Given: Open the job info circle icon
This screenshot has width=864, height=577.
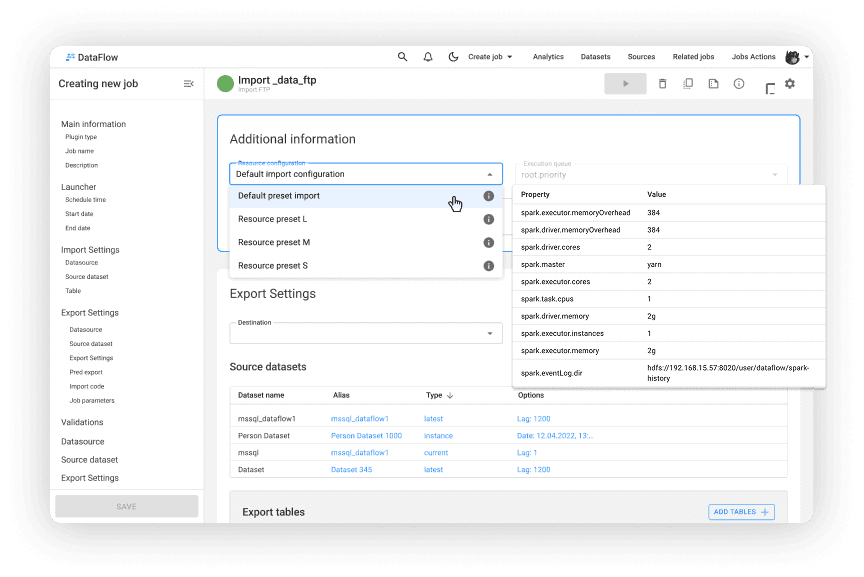Looking at the screenshot, I should click(x=739, y=84).
